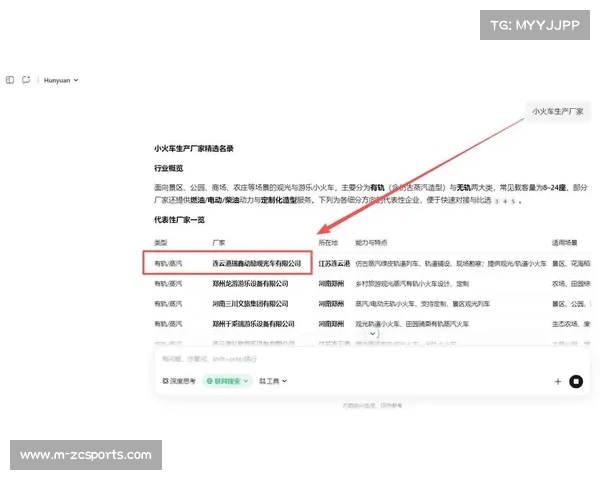
Task: Click the 所在地 column header
Action: pos(328,243)
